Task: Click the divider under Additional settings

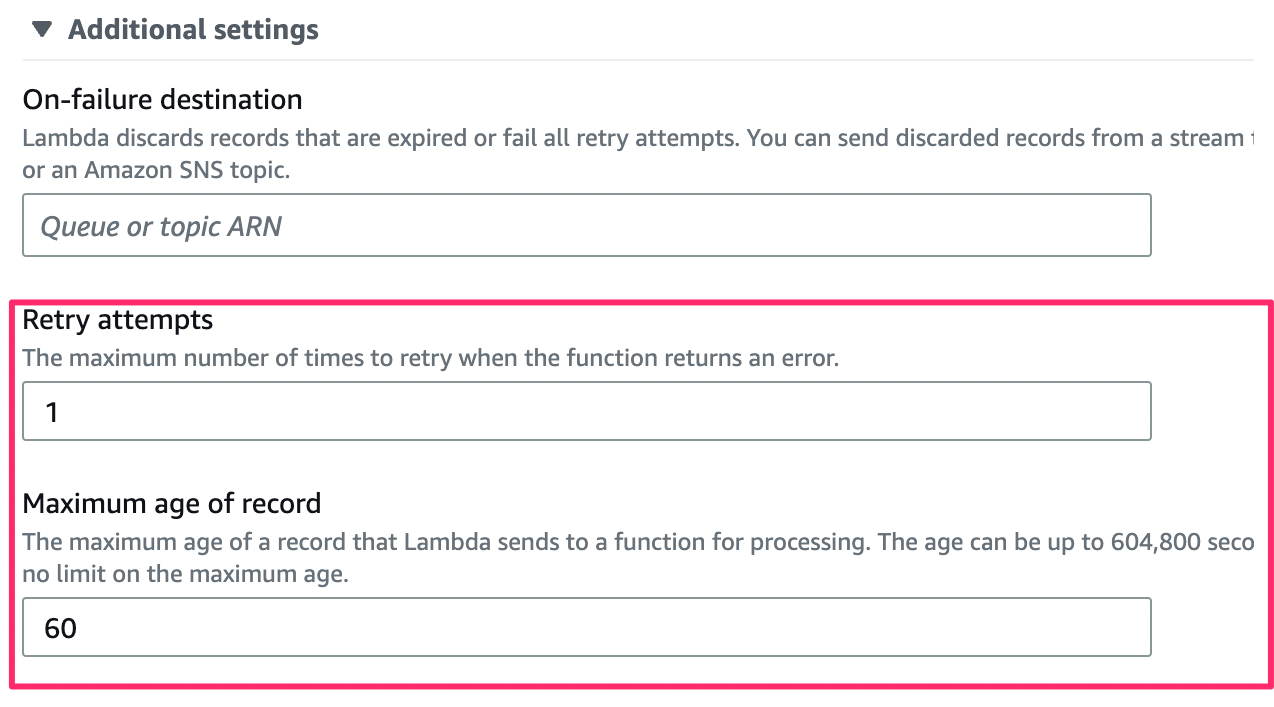Action: click(637, 58)
